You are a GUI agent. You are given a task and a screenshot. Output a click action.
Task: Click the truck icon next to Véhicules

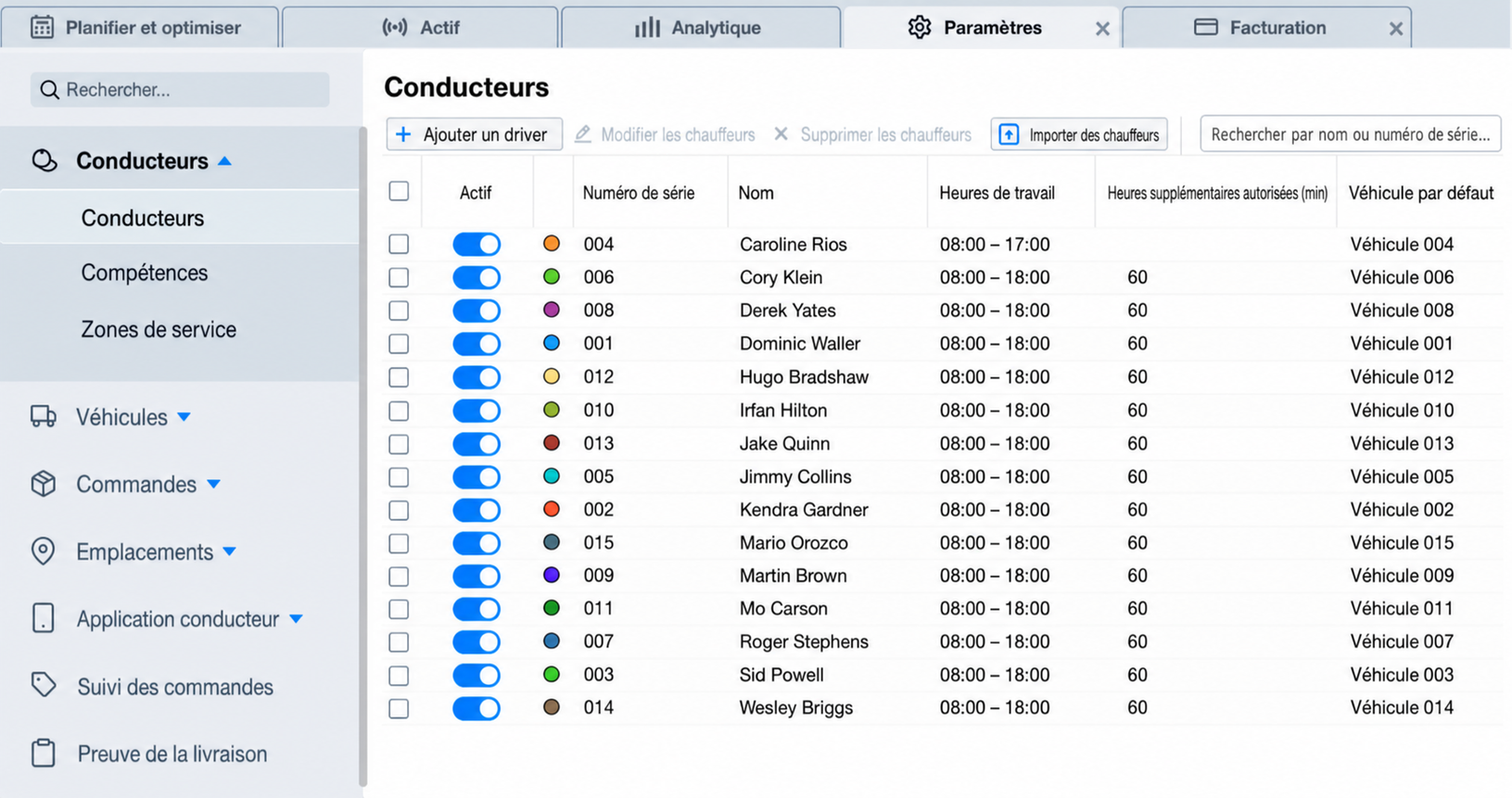coord(44,416)
